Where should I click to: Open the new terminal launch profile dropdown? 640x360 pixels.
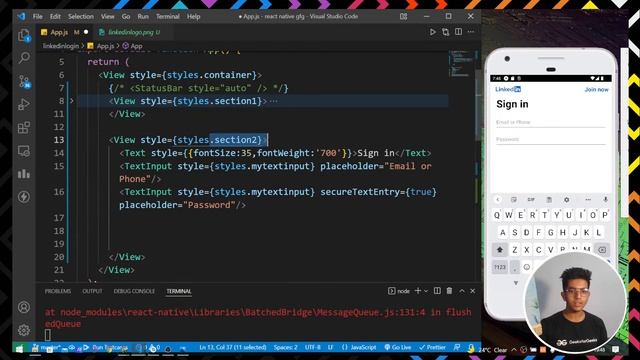coord(426,291)
